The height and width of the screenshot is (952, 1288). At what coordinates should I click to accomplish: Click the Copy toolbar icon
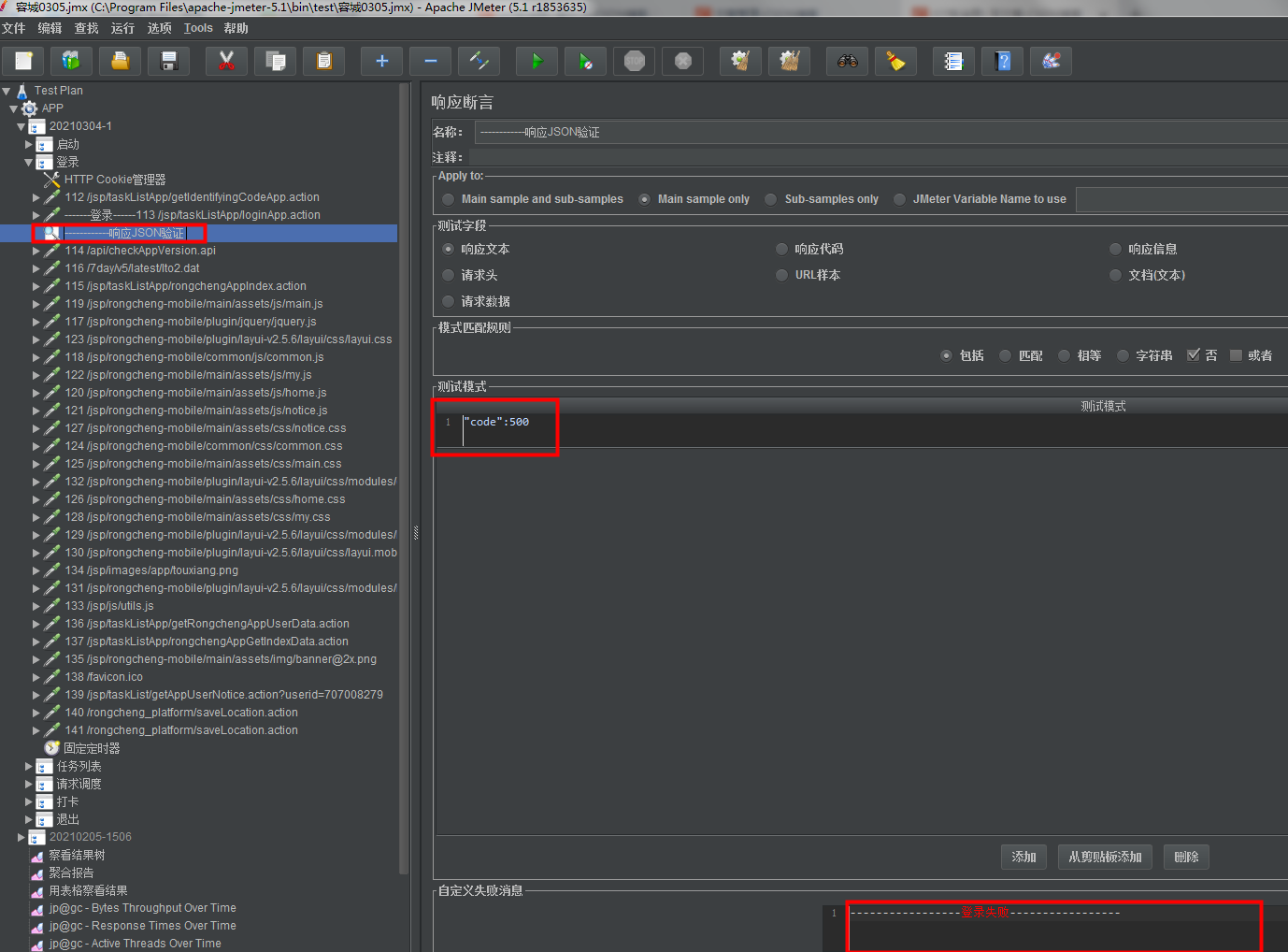[x=275, y=61]
